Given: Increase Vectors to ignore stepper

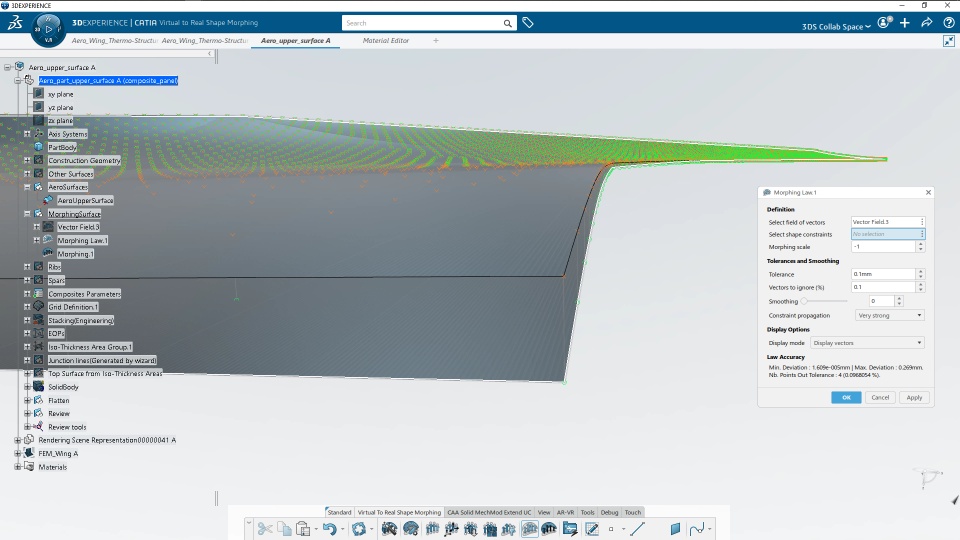Looking at the screenshot, I should click(x=920, y=284).
